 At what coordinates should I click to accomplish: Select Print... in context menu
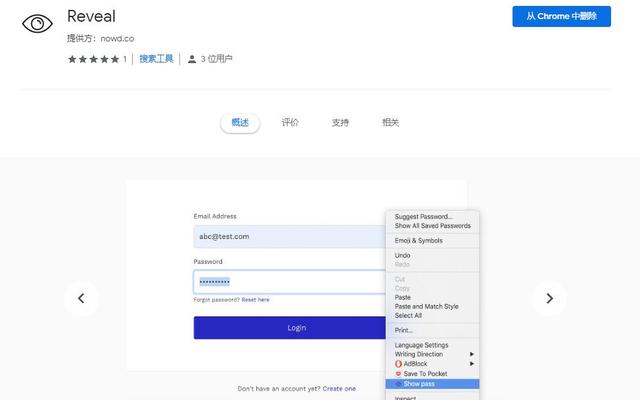(x=404, y=330)
